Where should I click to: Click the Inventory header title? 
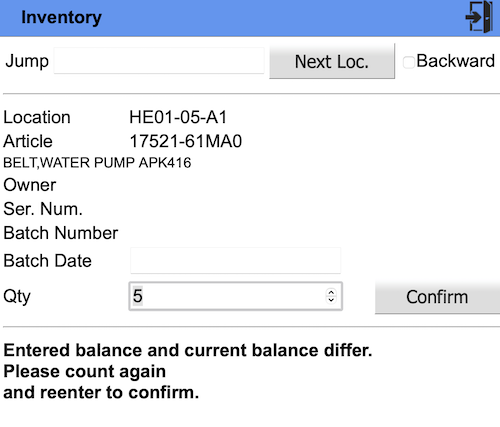(x=61, y=17)
